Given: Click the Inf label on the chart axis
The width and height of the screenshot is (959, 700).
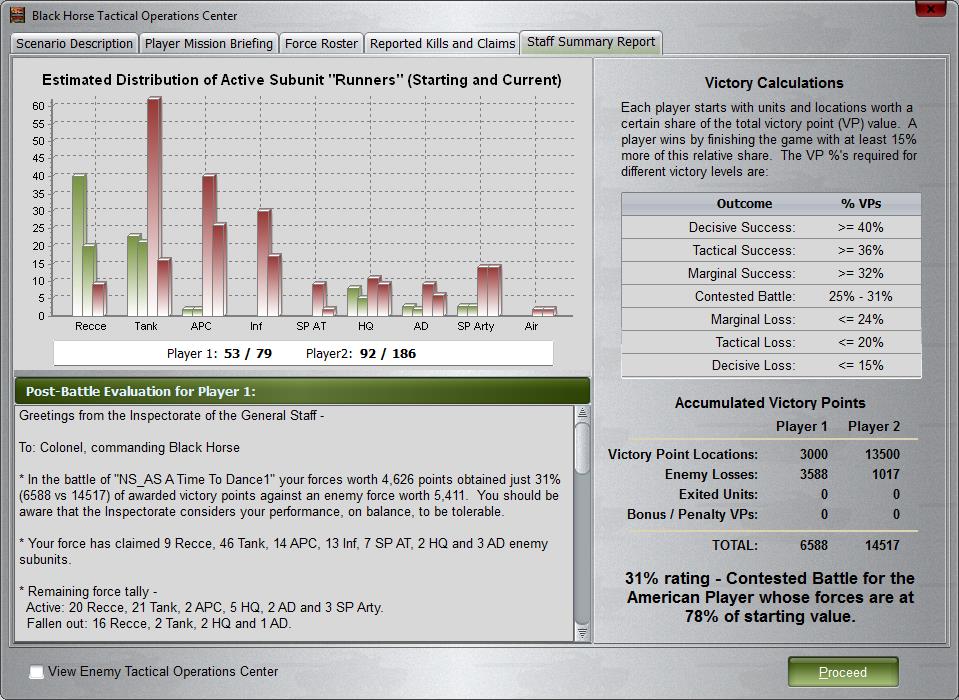Looking at the screenshot, I should 256,326.
